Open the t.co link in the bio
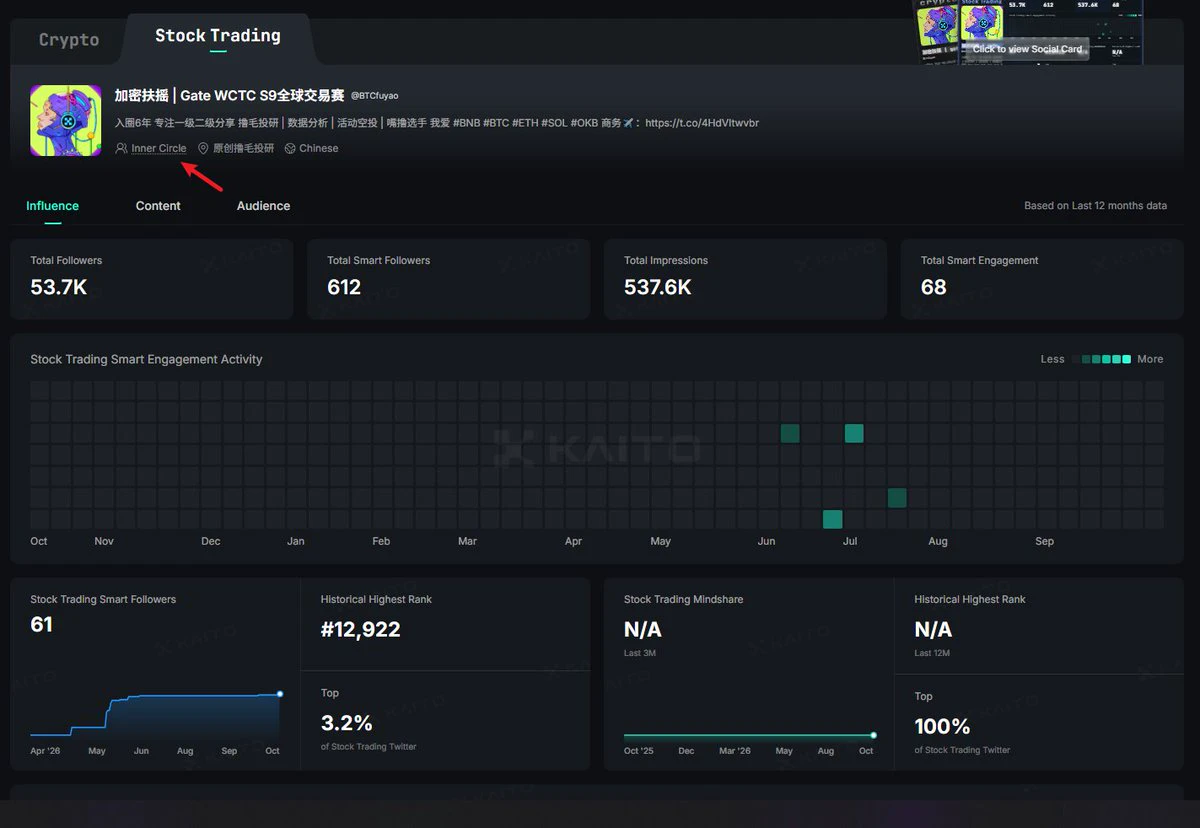 click(x=702, y=123)
